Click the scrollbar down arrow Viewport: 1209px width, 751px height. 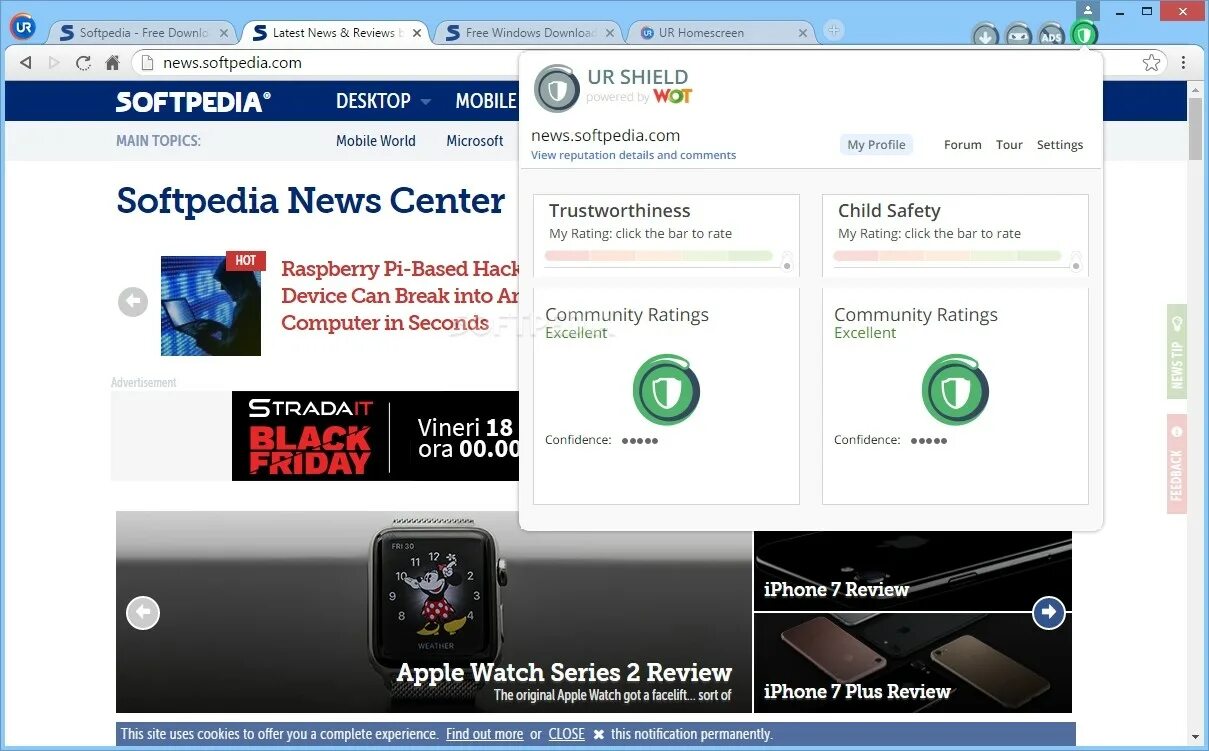coord(1195,737)
